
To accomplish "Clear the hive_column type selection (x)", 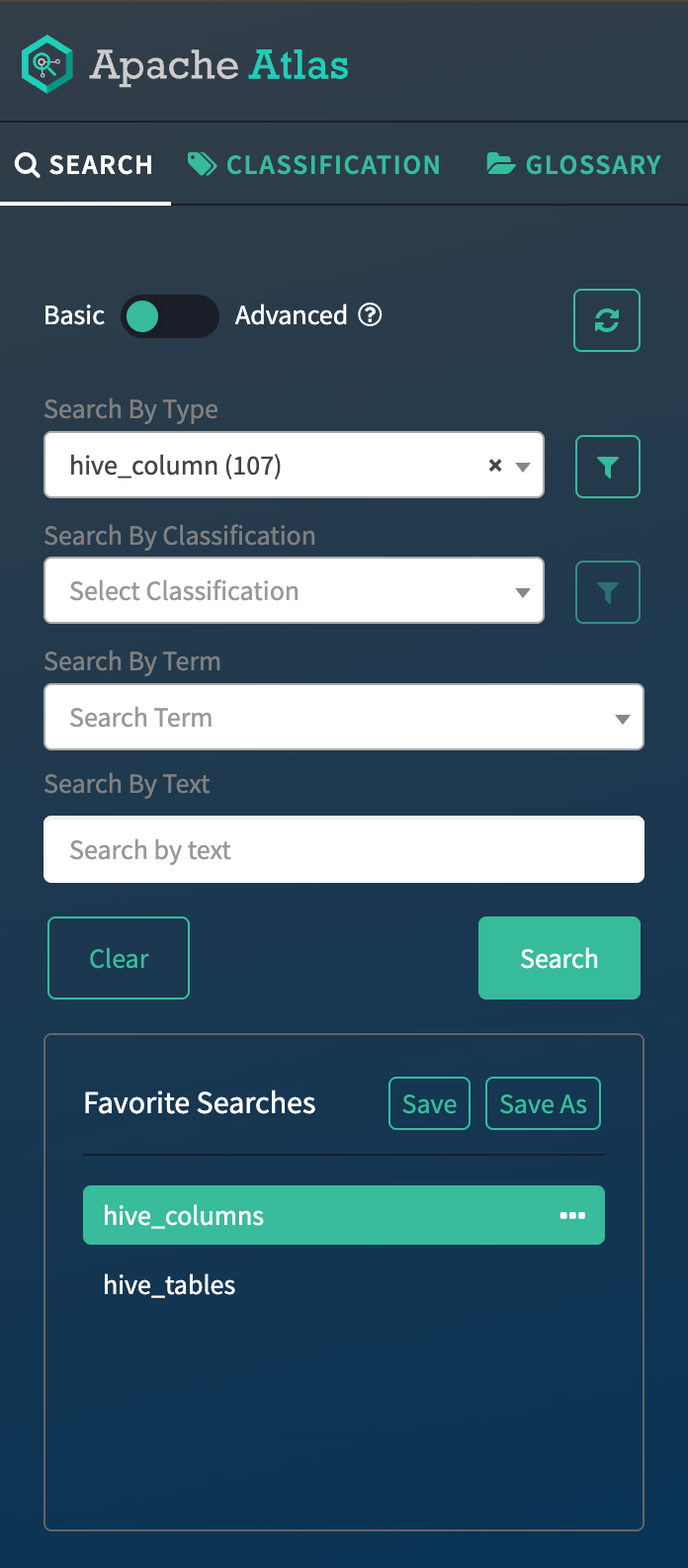I will tap(495, 465).
